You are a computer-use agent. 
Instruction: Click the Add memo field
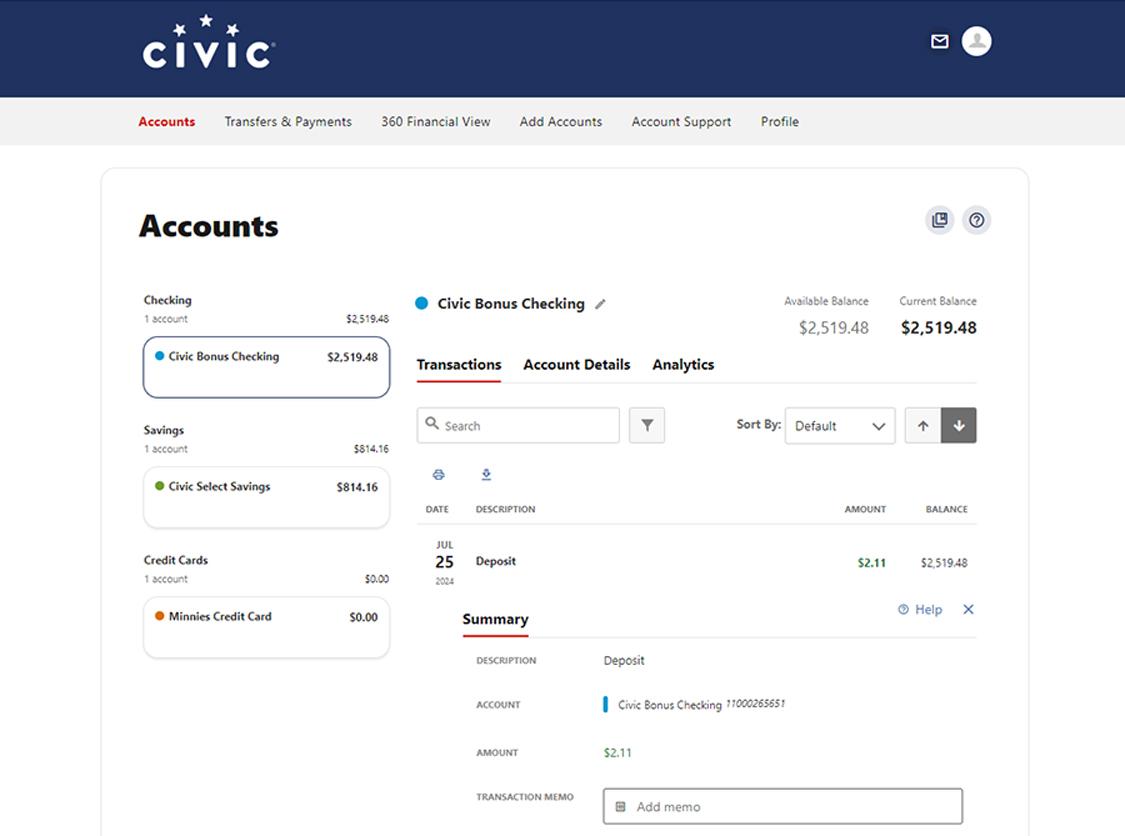(783, 807)
